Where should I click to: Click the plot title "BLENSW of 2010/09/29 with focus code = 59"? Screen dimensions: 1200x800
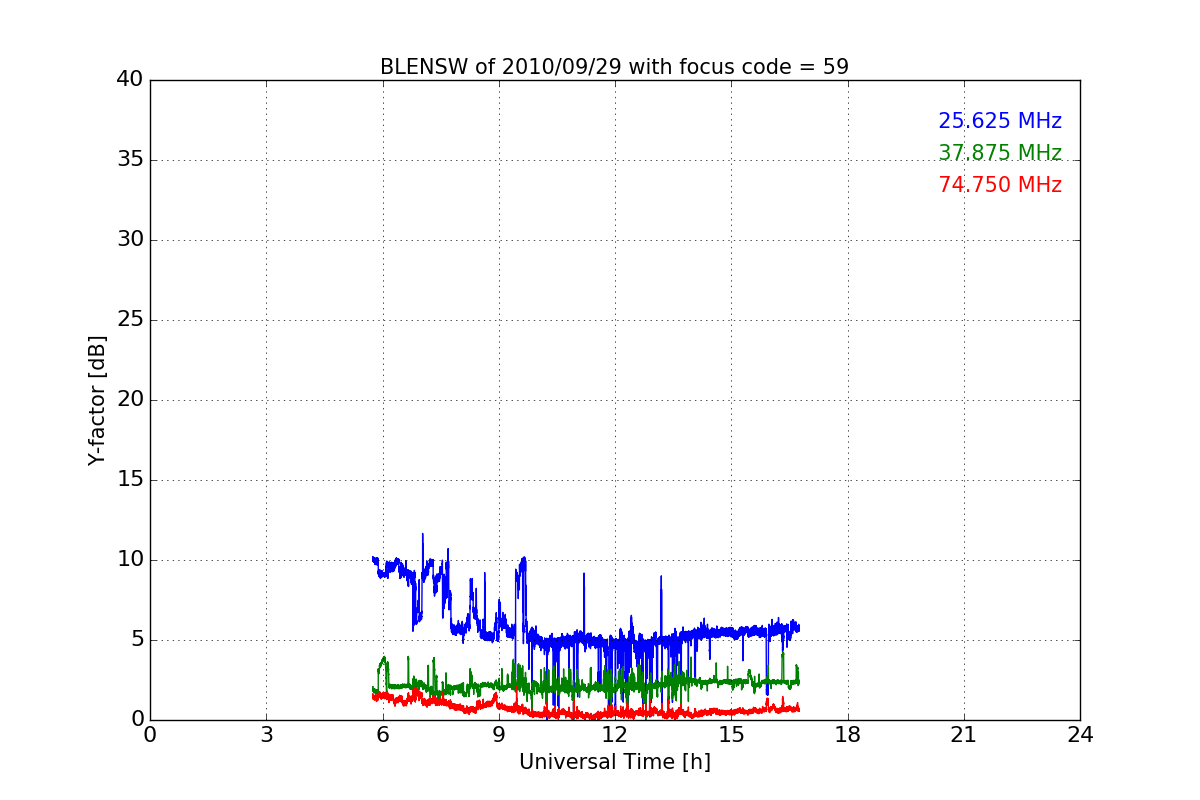pos(614,67)
